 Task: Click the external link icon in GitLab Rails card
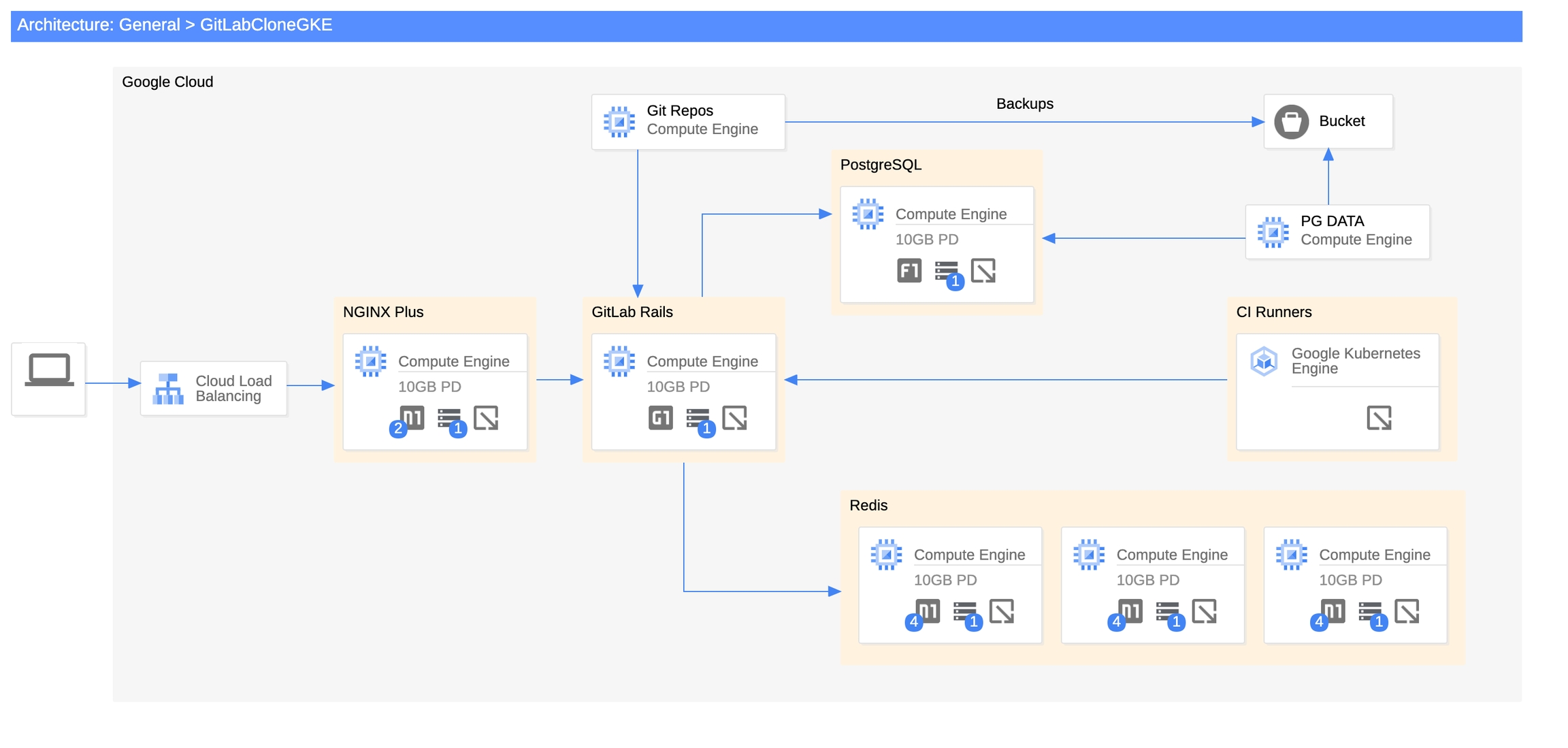click(x=735, y=417)
